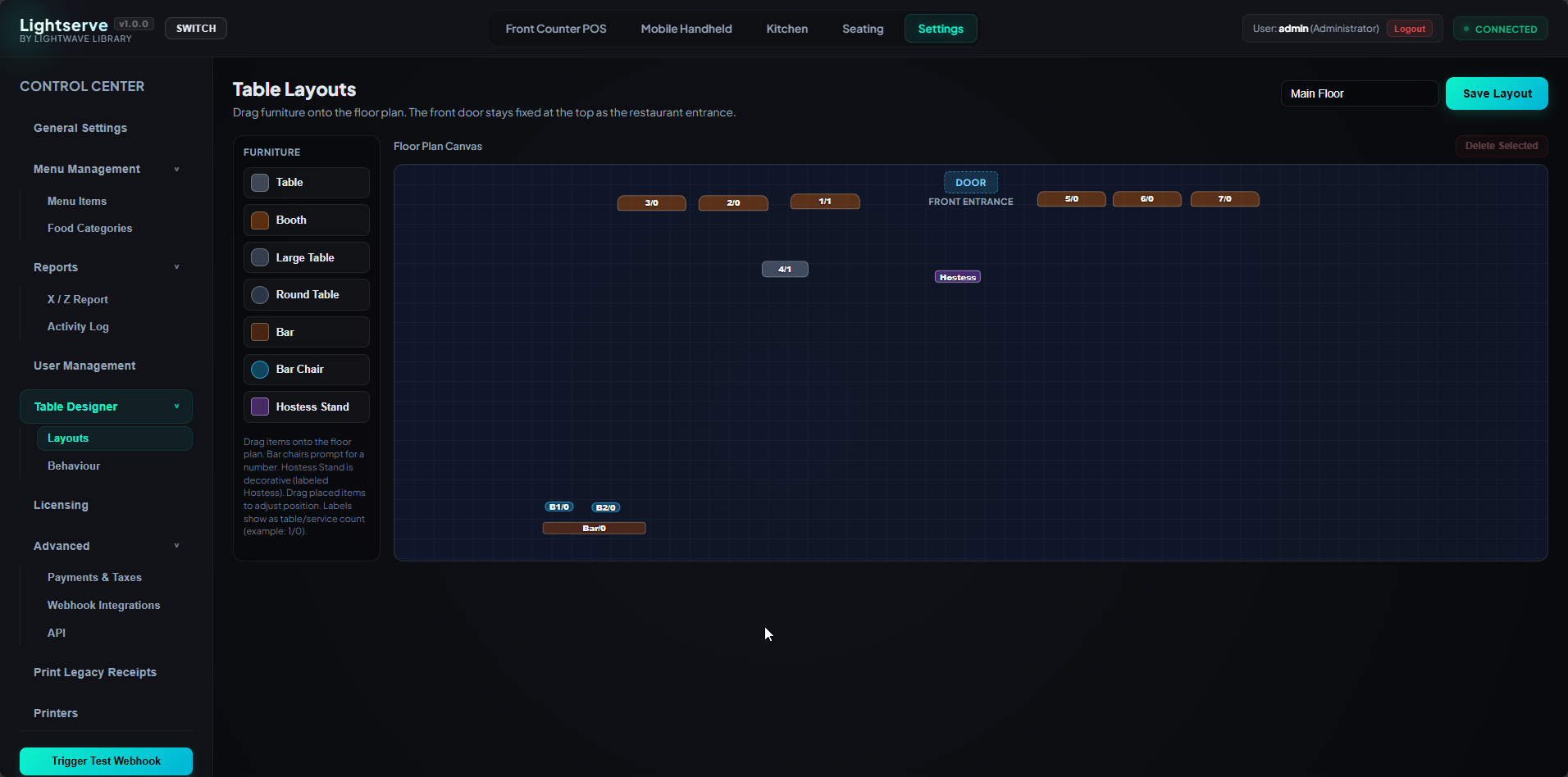Choose the Bar furniture swatch icon
Screen dimensions: 1568x777
coord(260,332)
